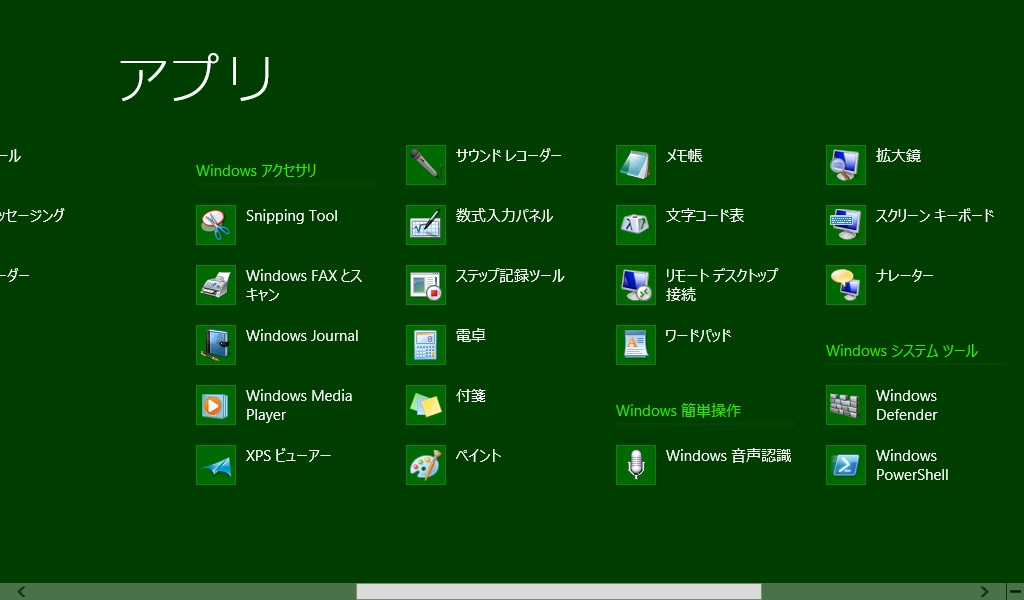
Task: Open the 文字コード表 icon
Action: pos(635,225)
